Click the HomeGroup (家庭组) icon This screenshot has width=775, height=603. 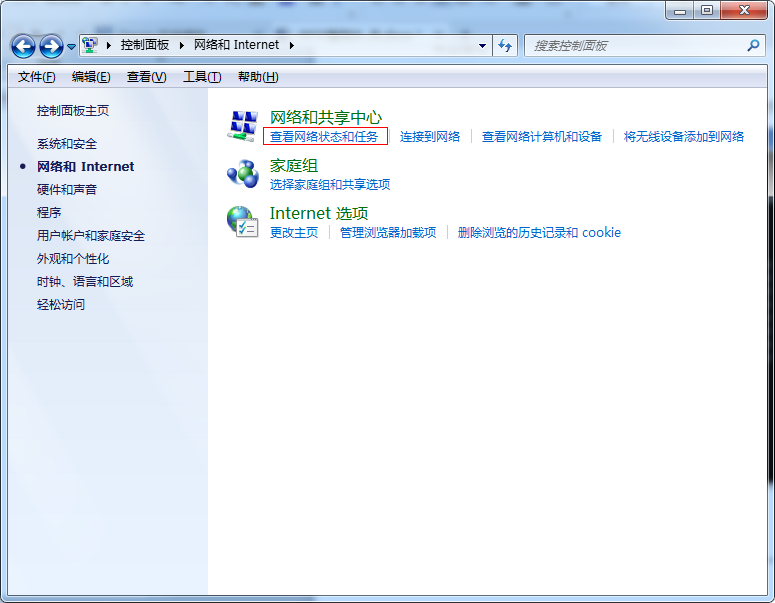tap(243, 174)
